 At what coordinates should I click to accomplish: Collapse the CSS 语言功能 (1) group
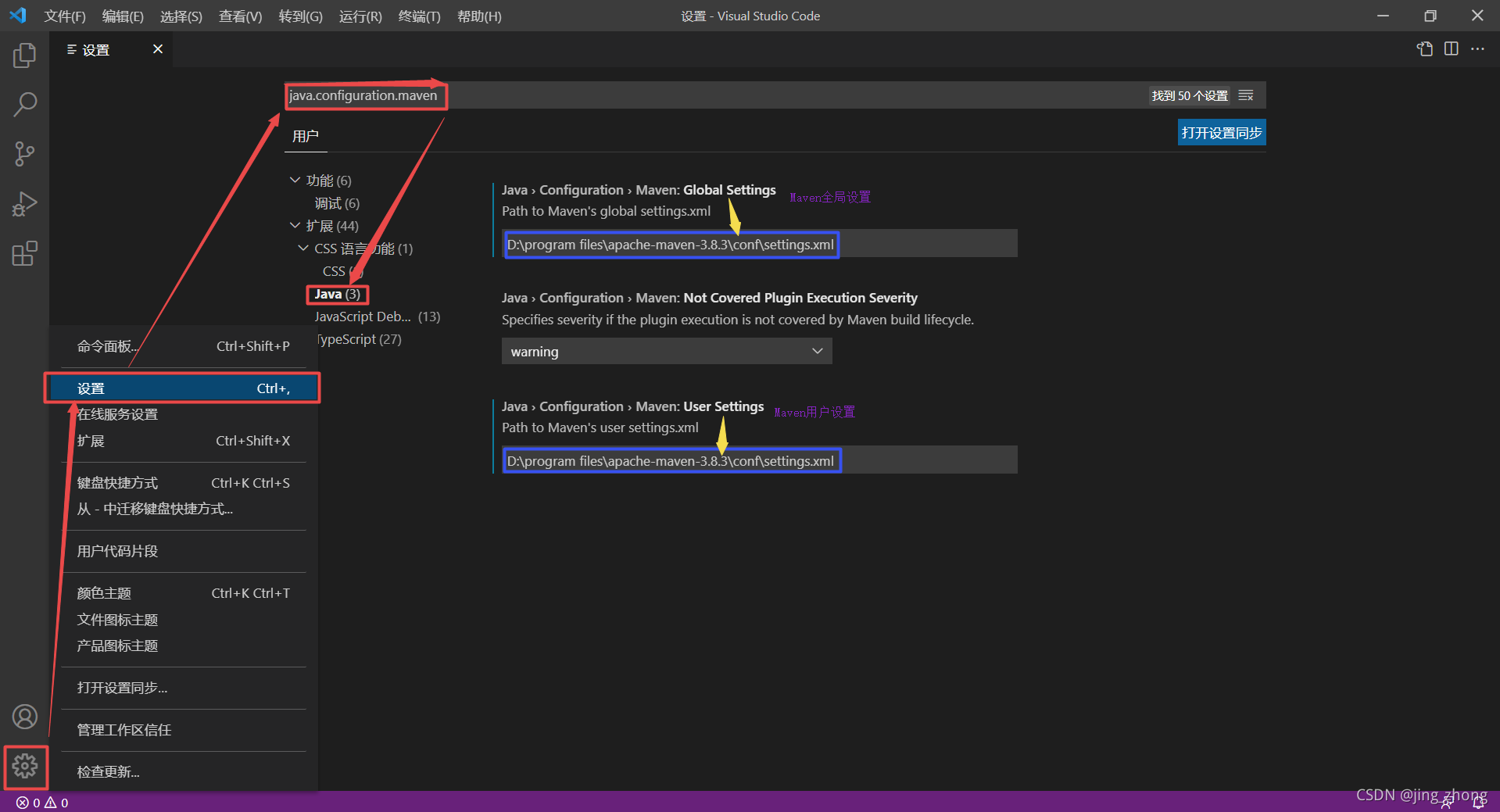pos(303,249)
